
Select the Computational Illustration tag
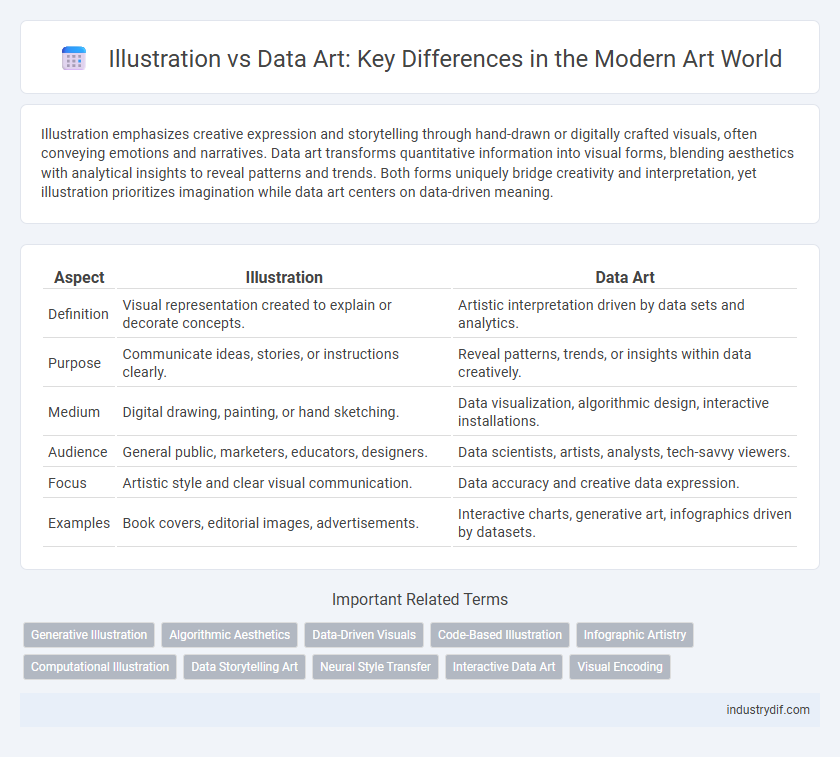coord(100,667)
